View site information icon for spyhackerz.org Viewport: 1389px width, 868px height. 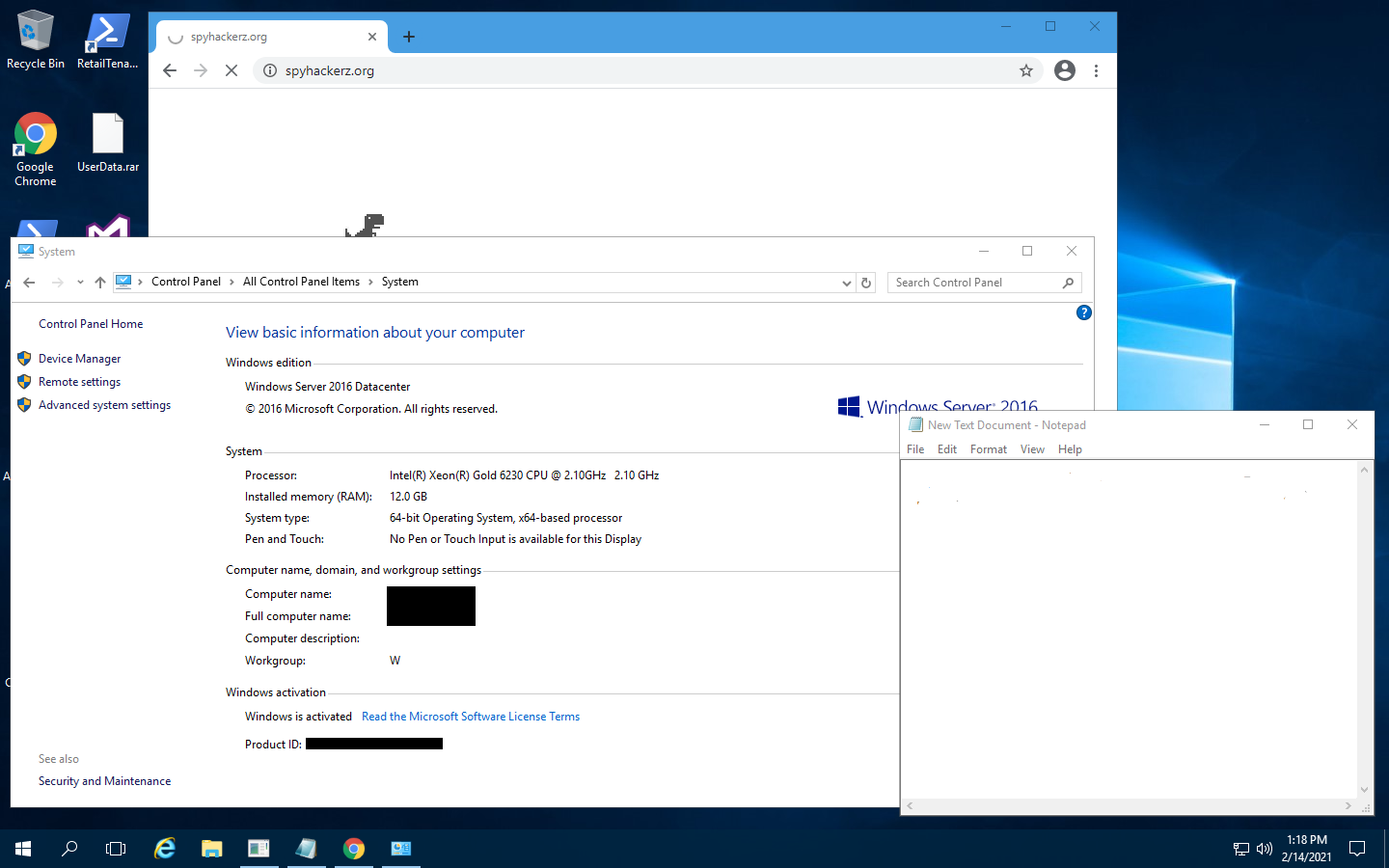pyautogui.click(x=270, y=70)
